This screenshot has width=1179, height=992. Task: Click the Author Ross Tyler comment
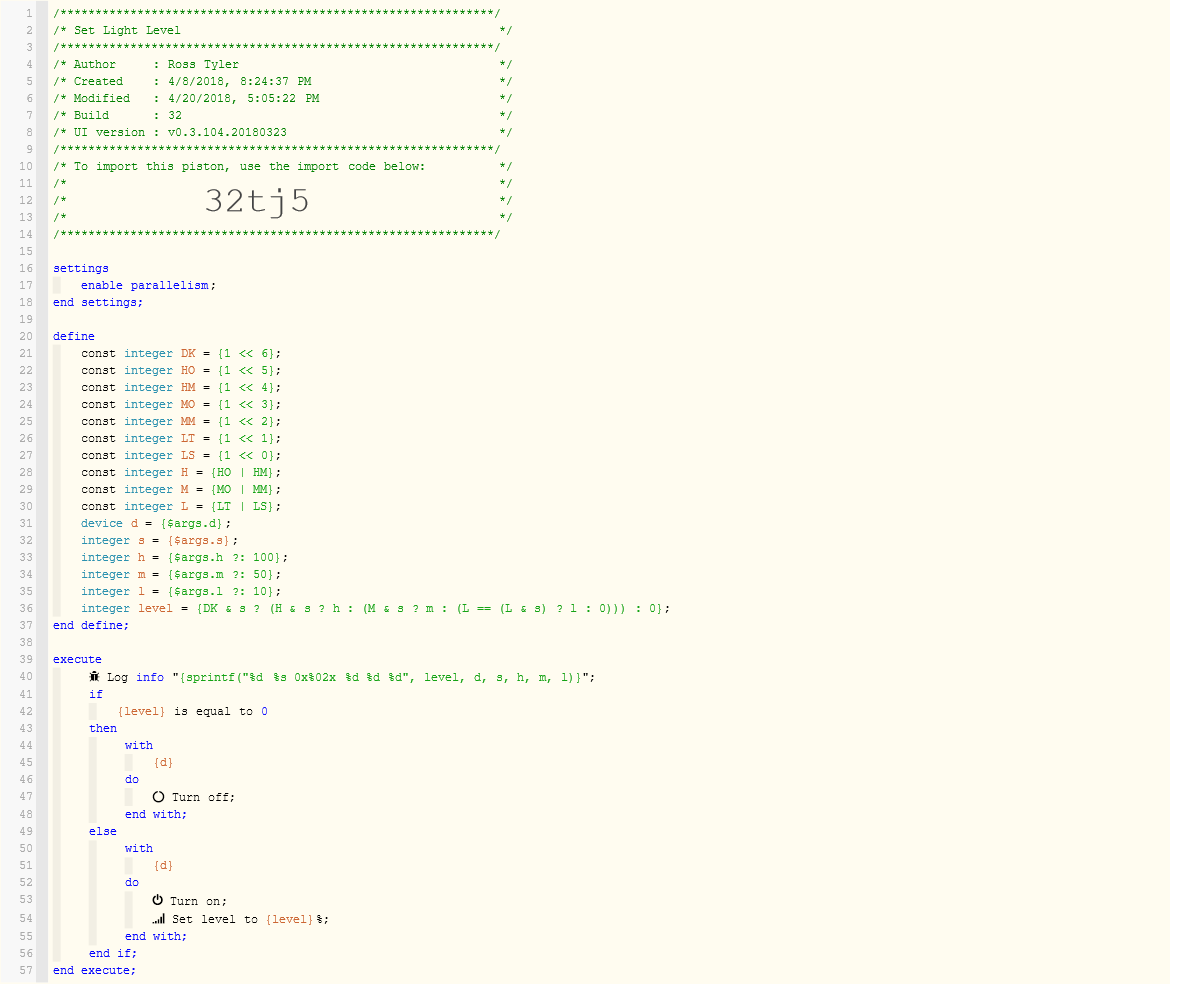point(282,65)
